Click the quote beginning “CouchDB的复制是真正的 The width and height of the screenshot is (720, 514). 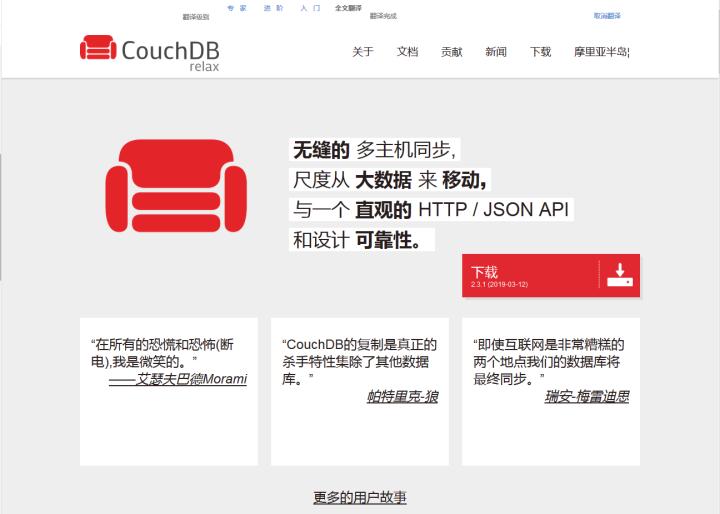[359, 362]
